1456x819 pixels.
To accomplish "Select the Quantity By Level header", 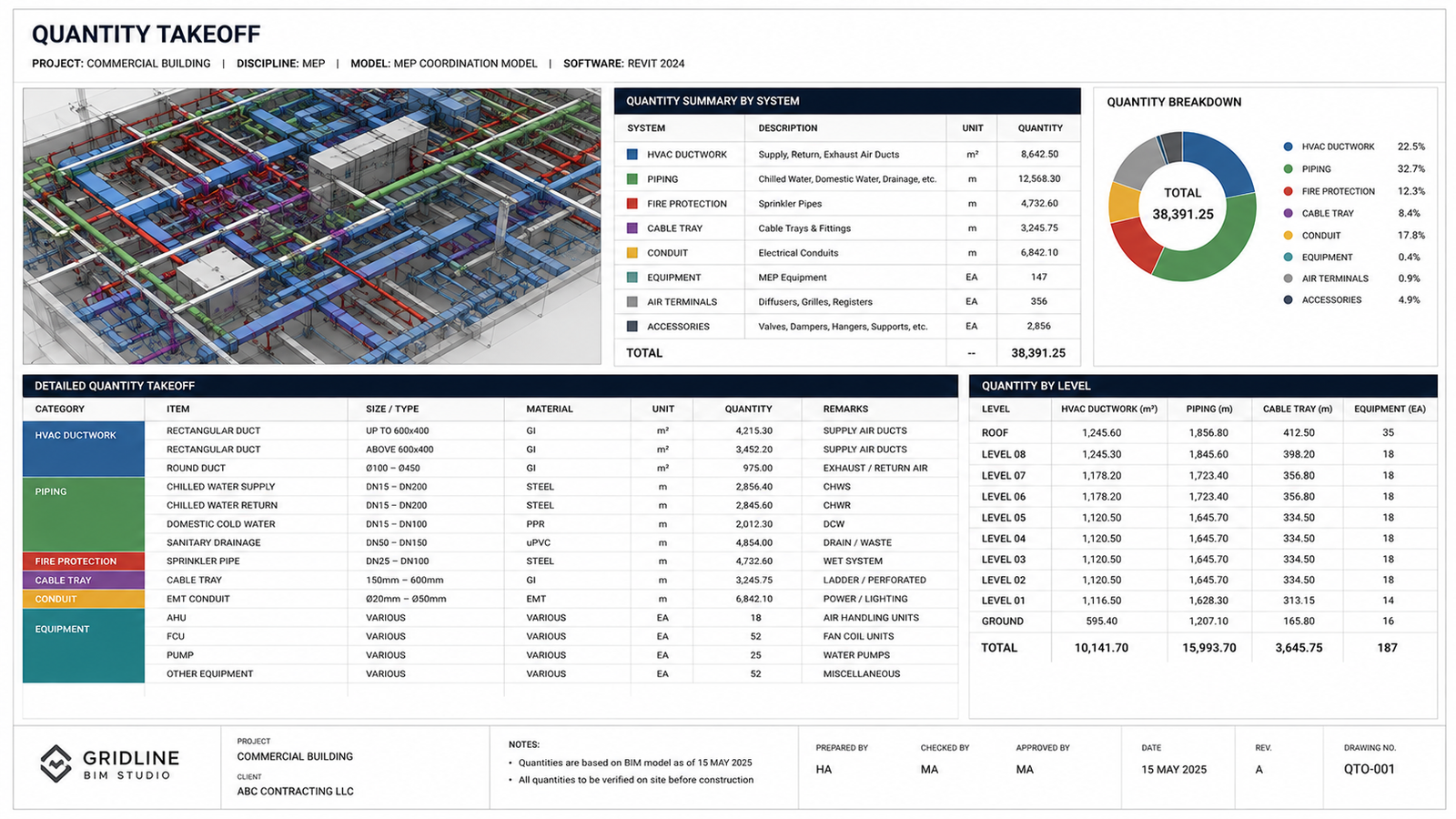I will (x=1203, y=386).
